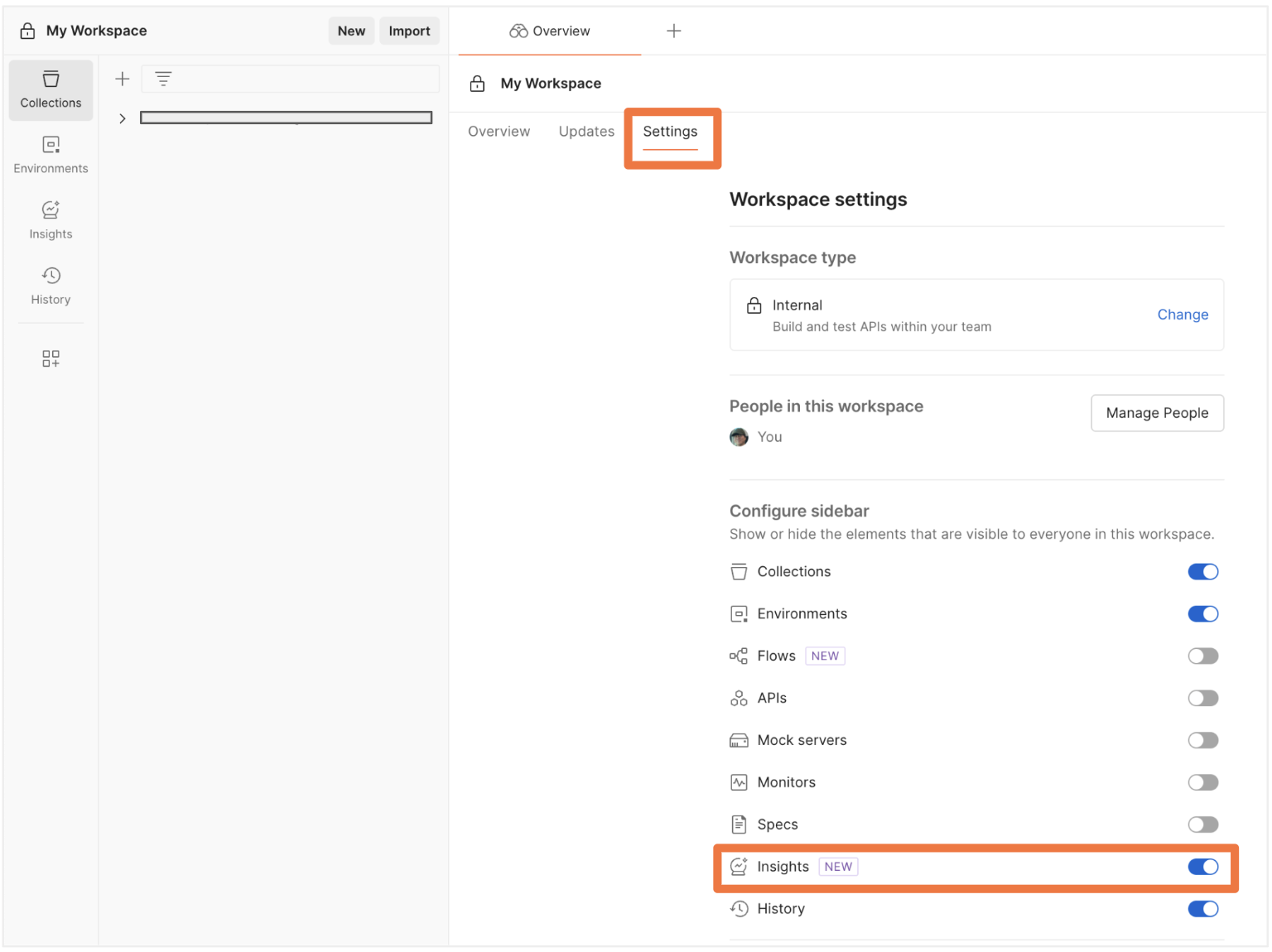Image resolution: width=1272 pixels, height=952 pixels.
Task: Click the History clock icon in settings list
Action: (x=739, y=909)
